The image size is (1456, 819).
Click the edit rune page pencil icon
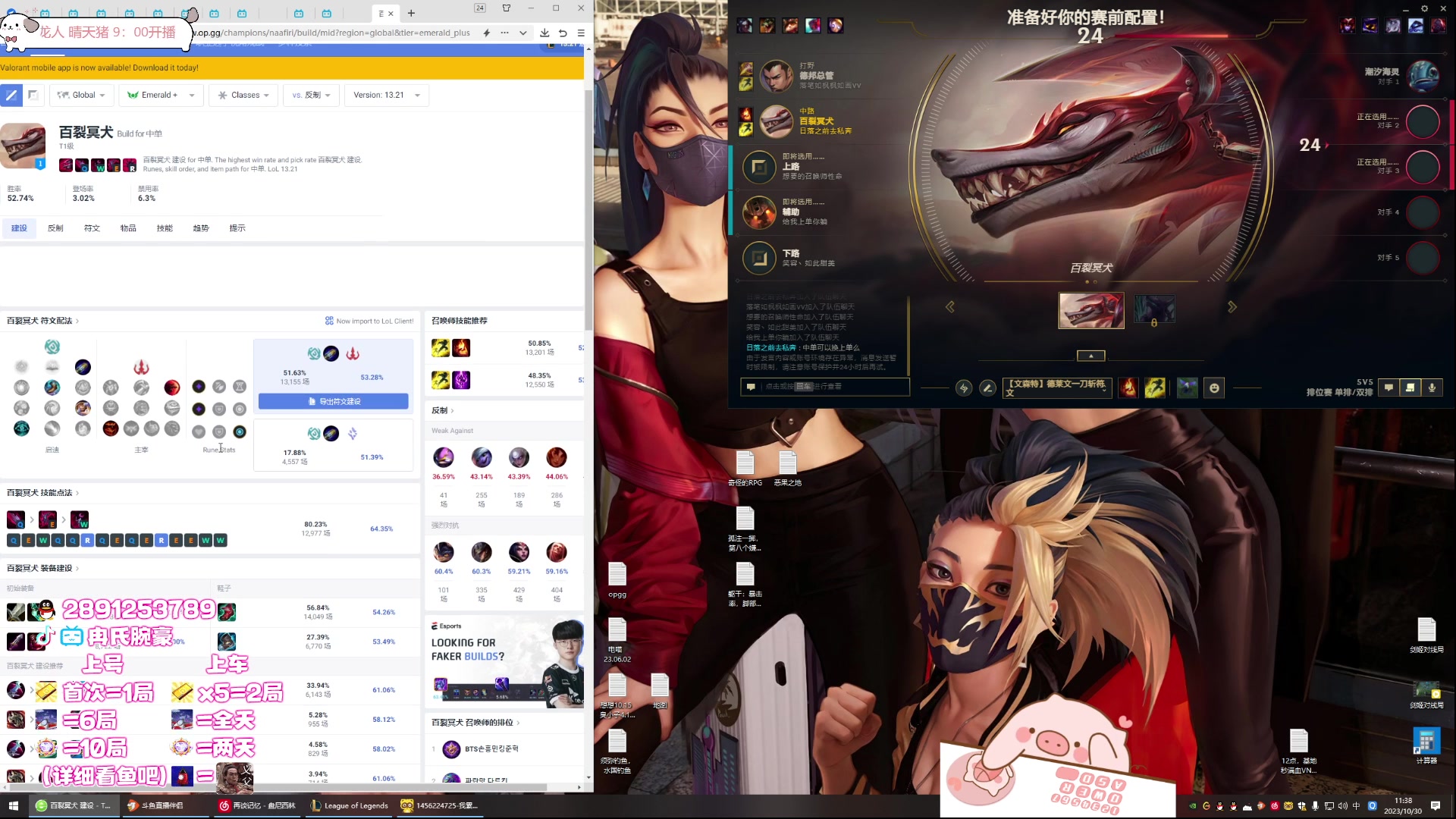pos(987,388)
